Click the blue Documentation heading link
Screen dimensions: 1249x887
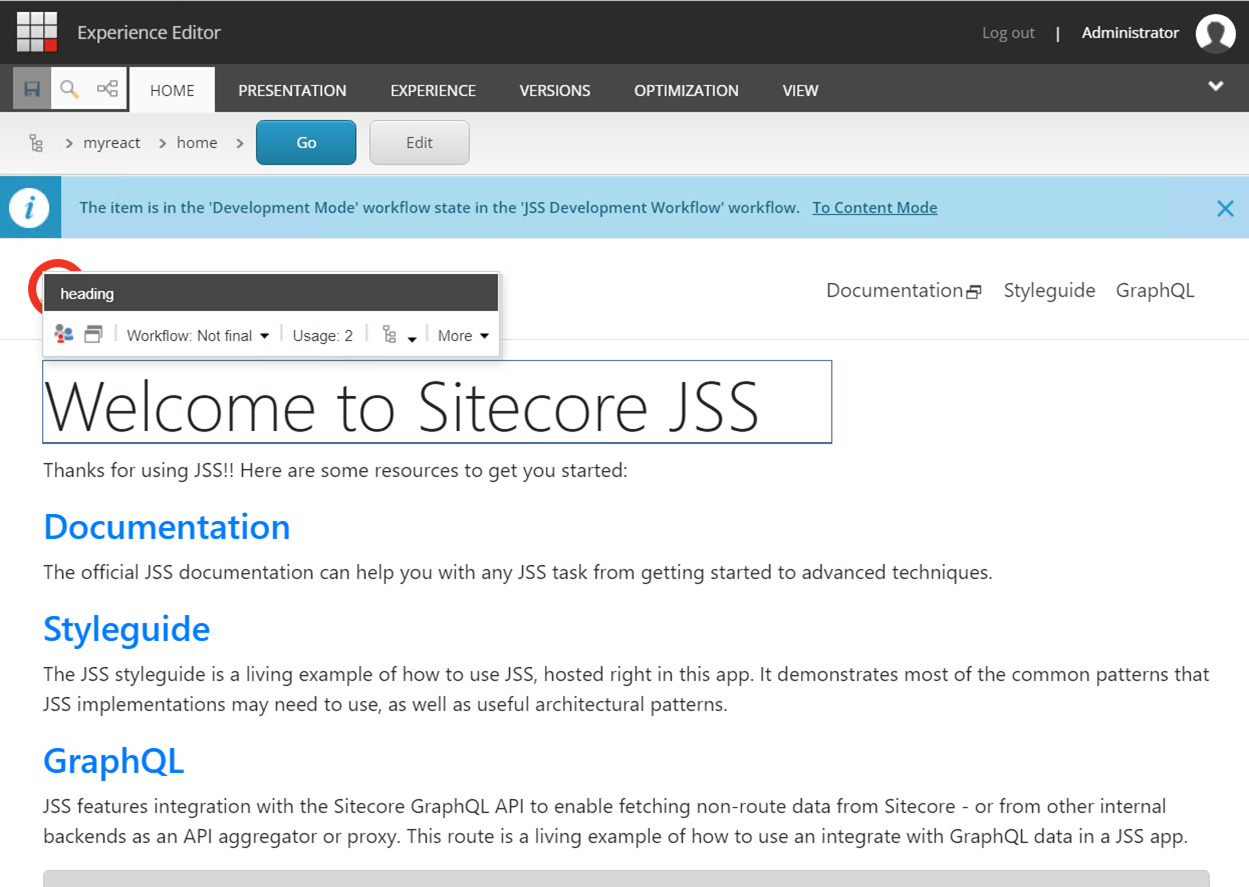[x=167, y=527]
